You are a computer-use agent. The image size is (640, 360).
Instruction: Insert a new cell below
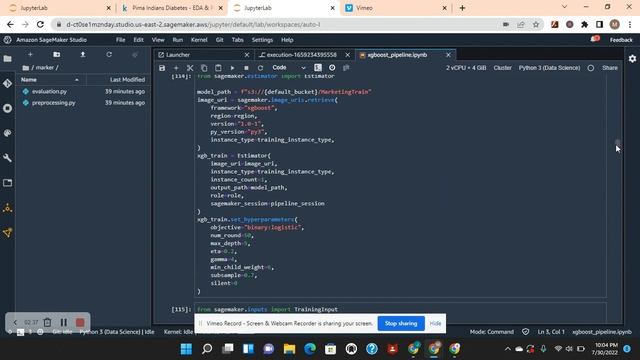[176, 68]
